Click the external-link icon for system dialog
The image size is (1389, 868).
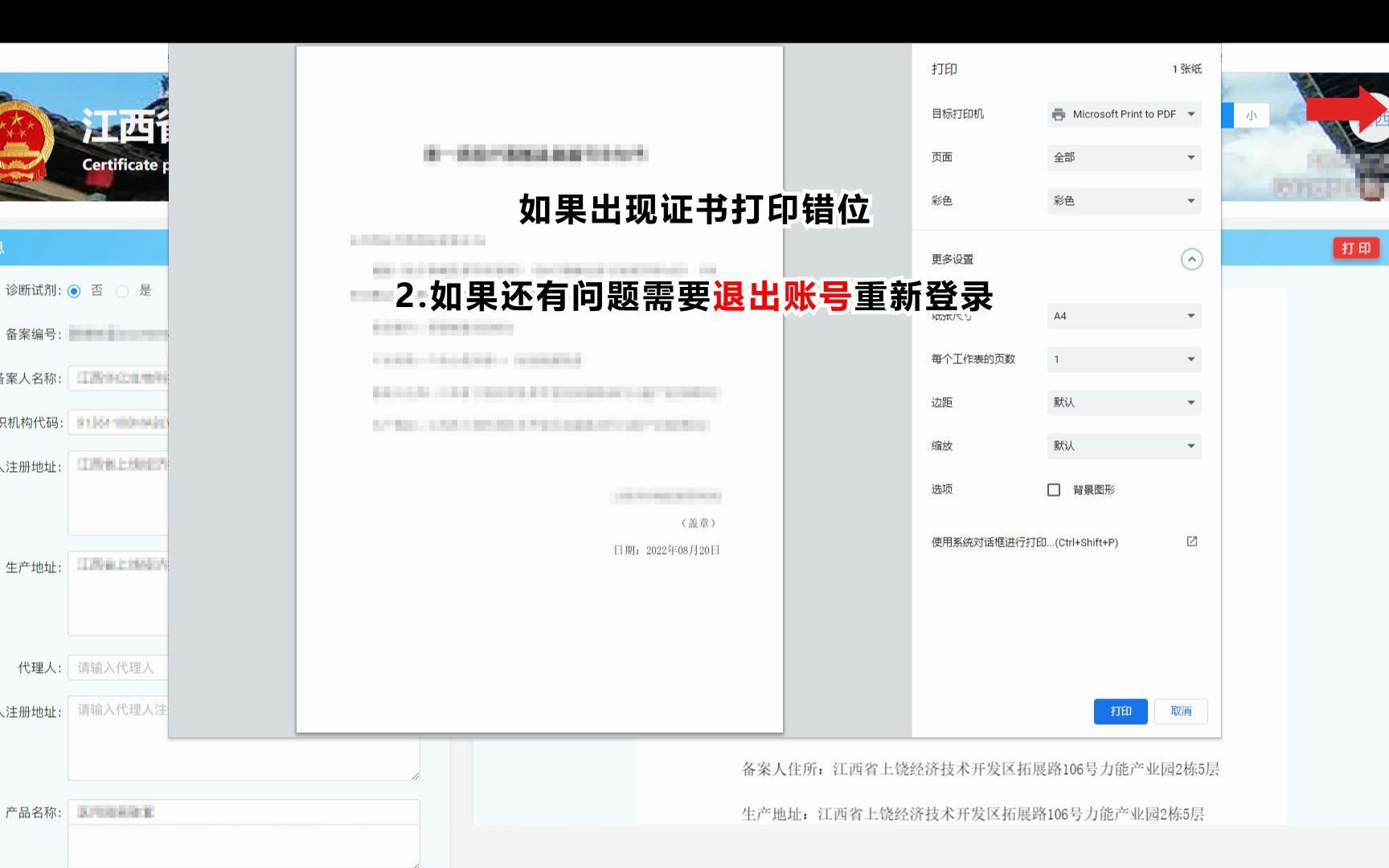click(x=1192, y=542)
